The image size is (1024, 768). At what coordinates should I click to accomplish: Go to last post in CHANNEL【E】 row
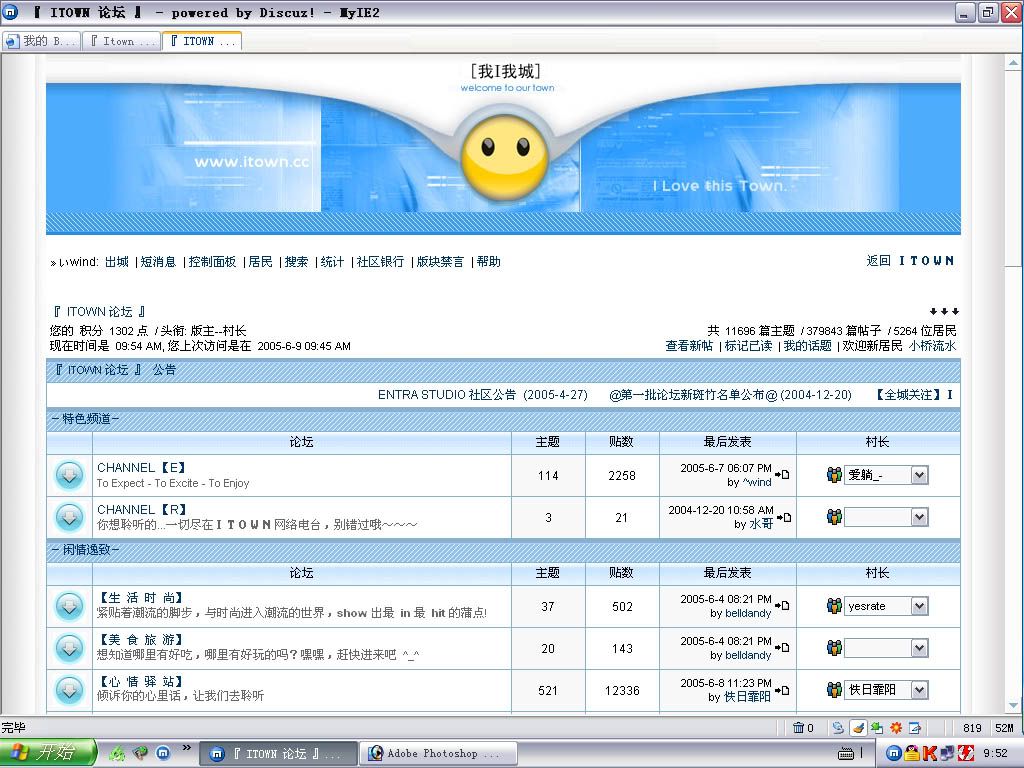[x=782, y=474]
